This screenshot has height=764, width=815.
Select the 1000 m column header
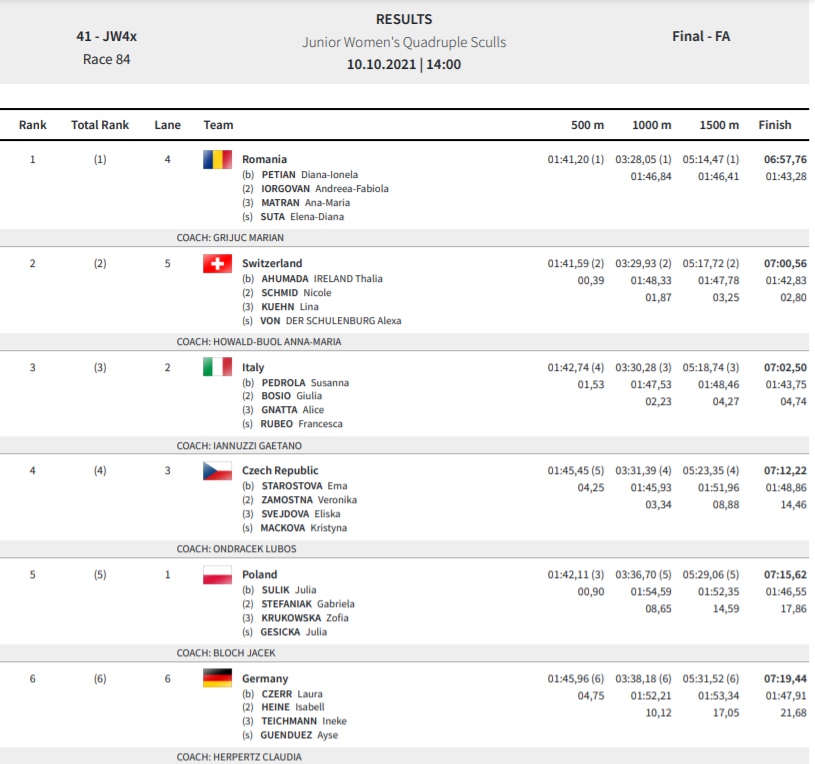(x=652, y=125)
